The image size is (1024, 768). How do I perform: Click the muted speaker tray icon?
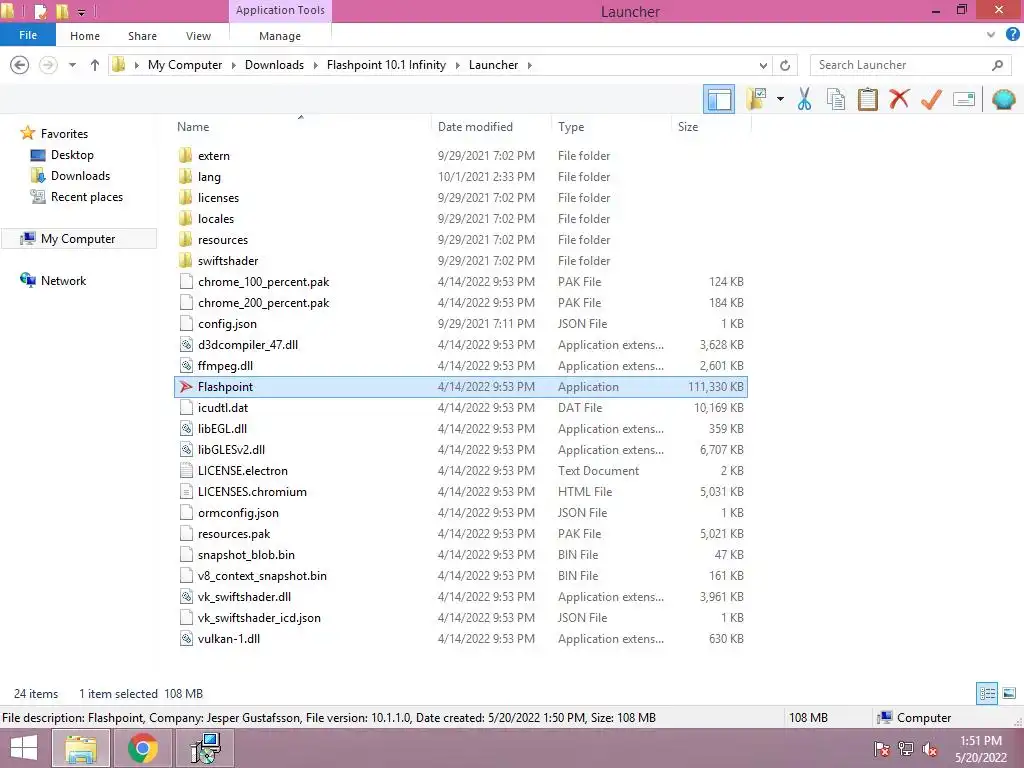(929, 748)
